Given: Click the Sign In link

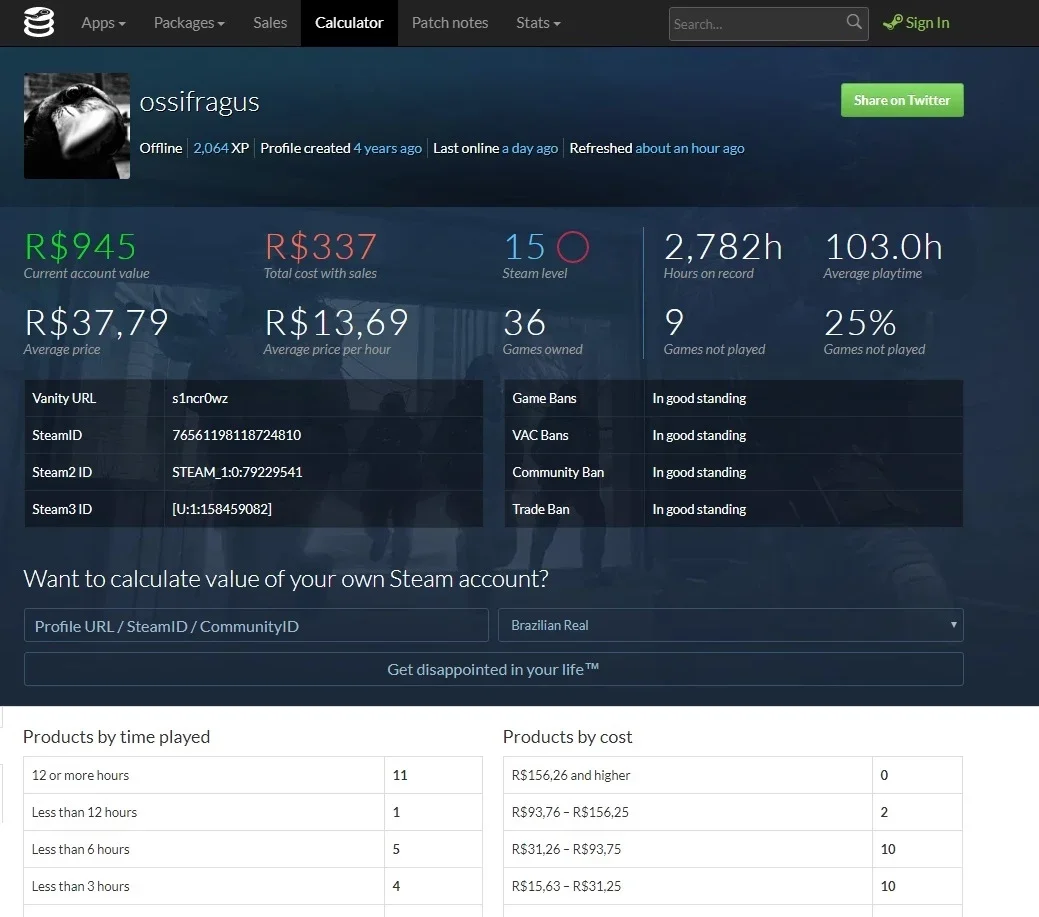Looking at the screenshot, I should (927, 23).
